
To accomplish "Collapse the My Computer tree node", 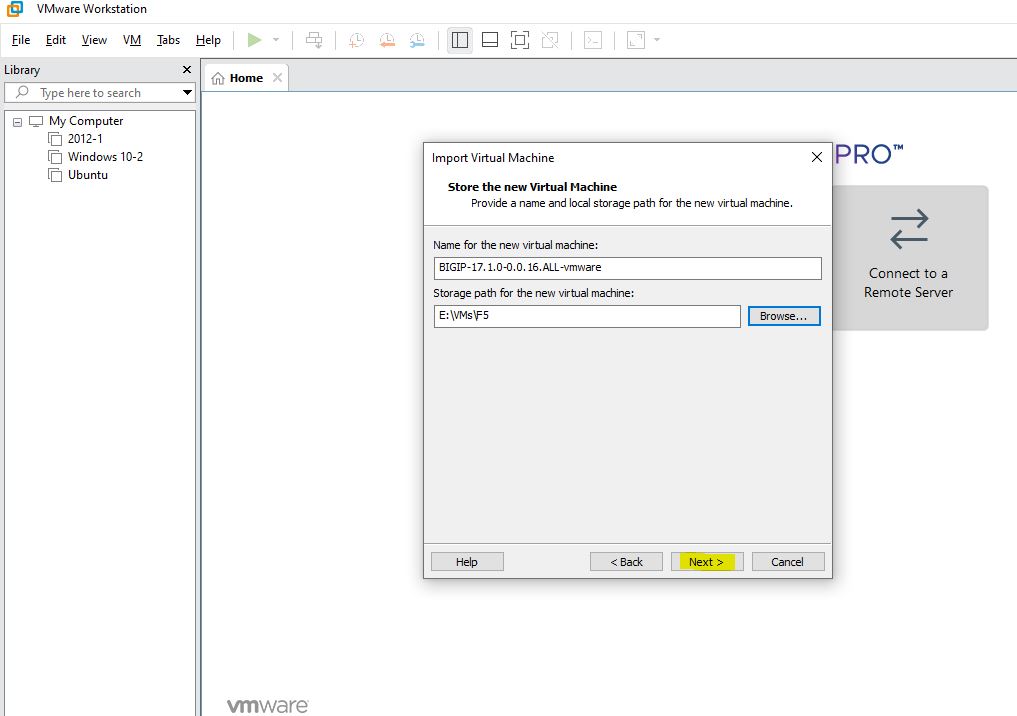I will [17, 121].
